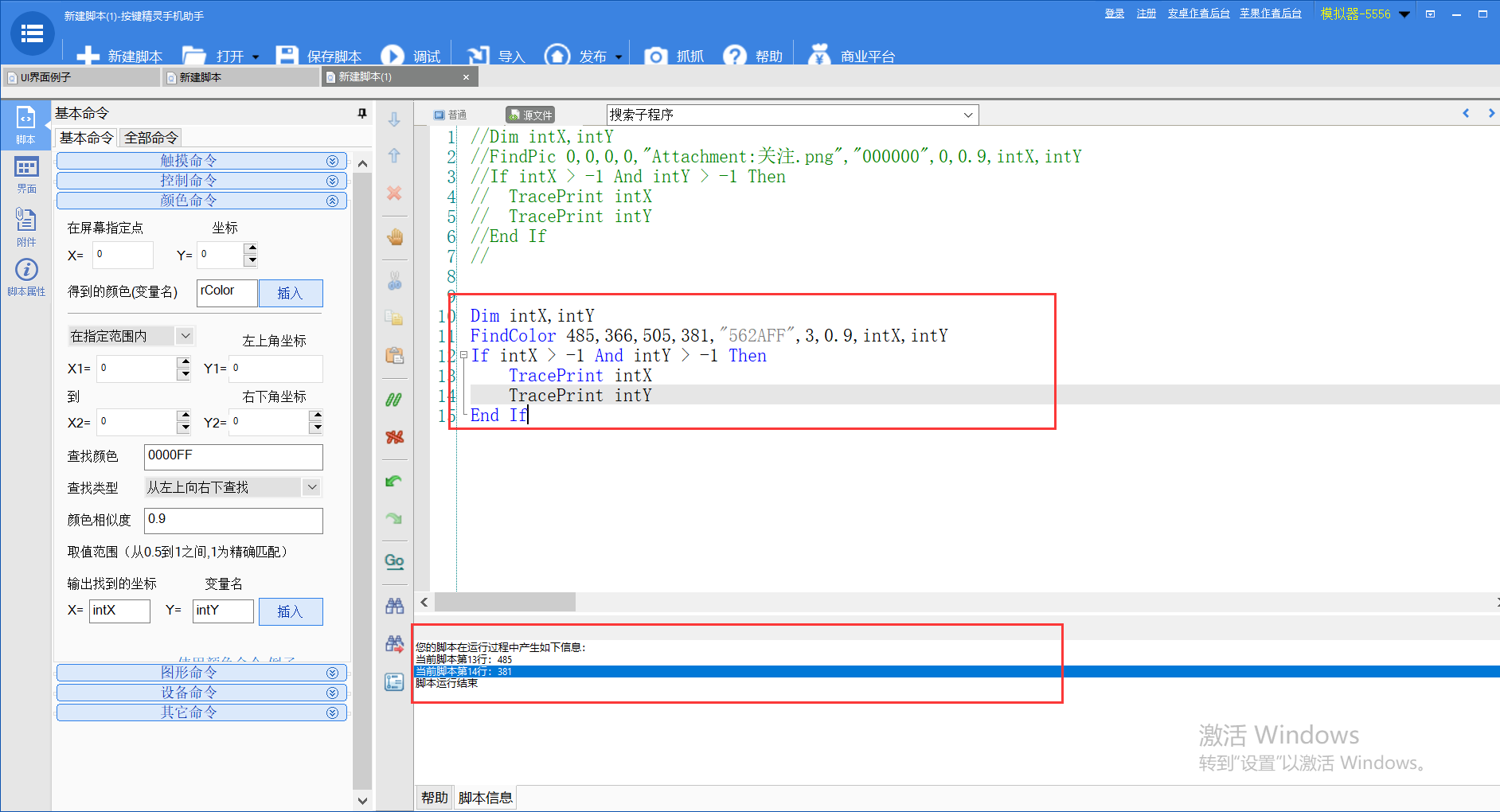
Task: Click the scissors cut icon
Action: (395, 281)
